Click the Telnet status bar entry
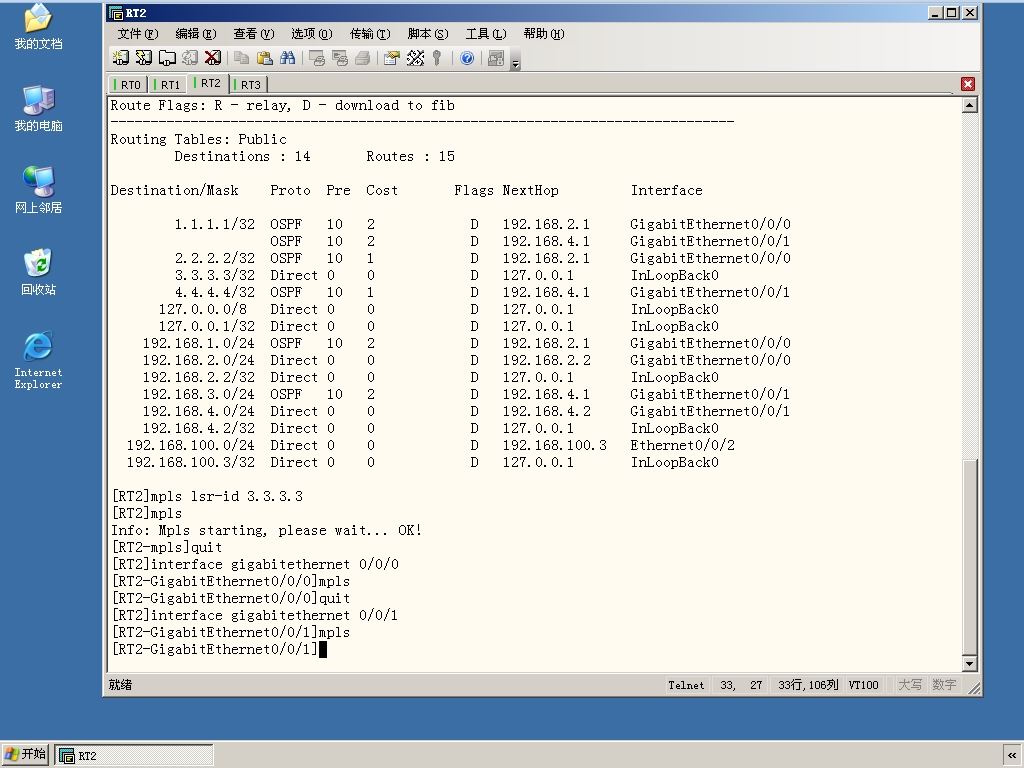This screenshot has width=1024, height=768. [x=686, y=685]
